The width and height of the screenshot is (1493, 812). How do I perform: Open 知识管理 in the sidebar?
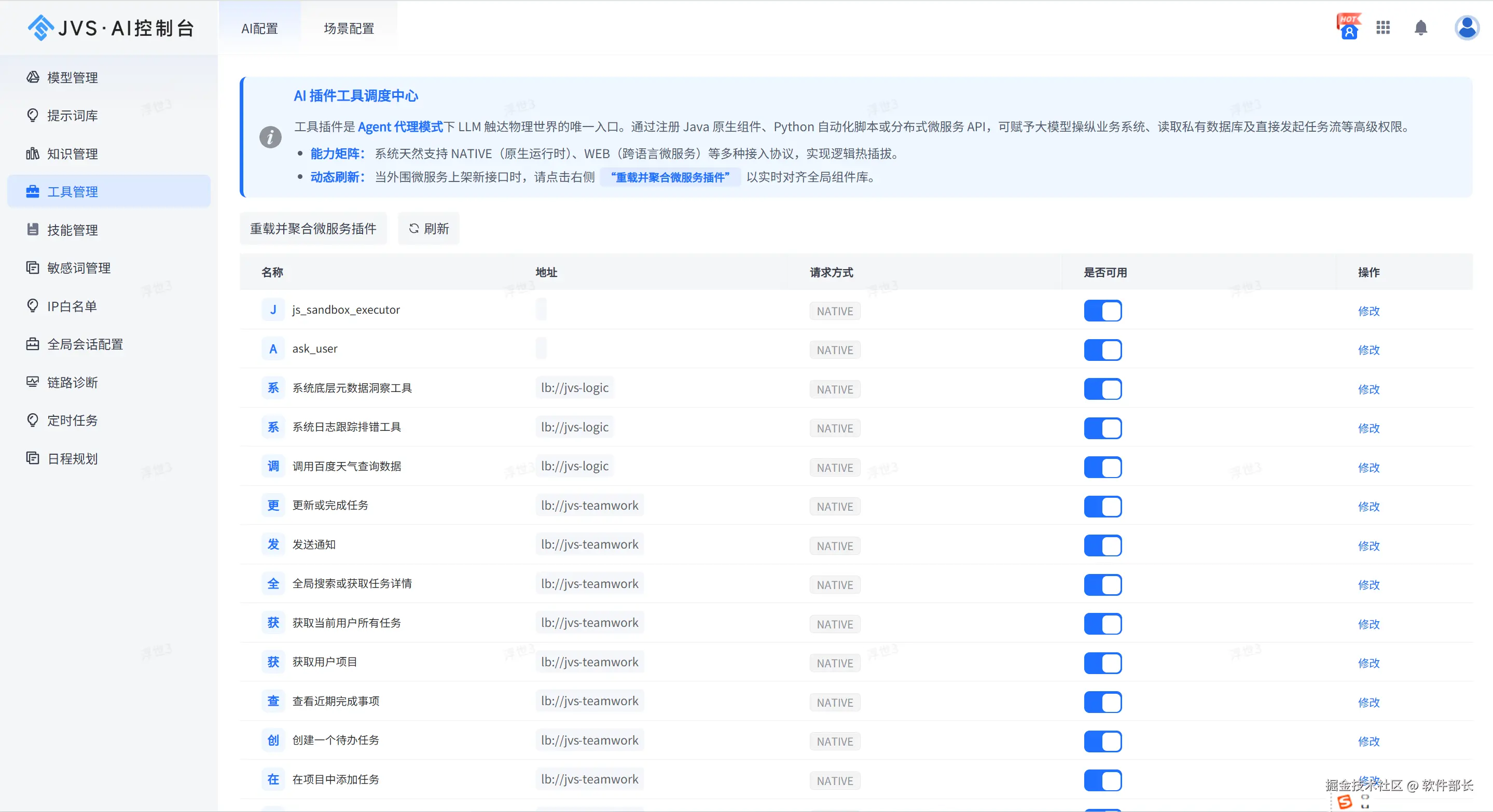point(73,154)
